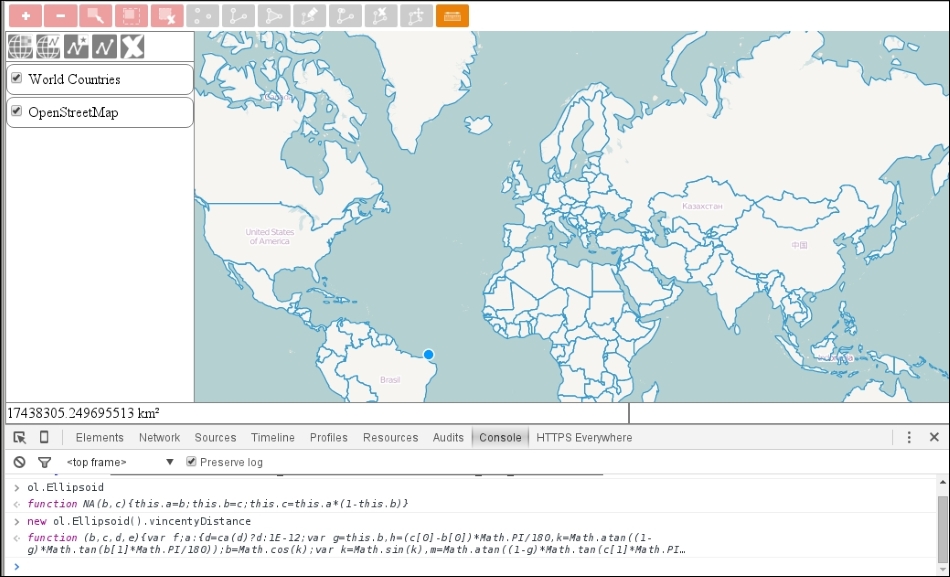
Task: Uncheck the OpenStreetMap layer
Action: 16,112
